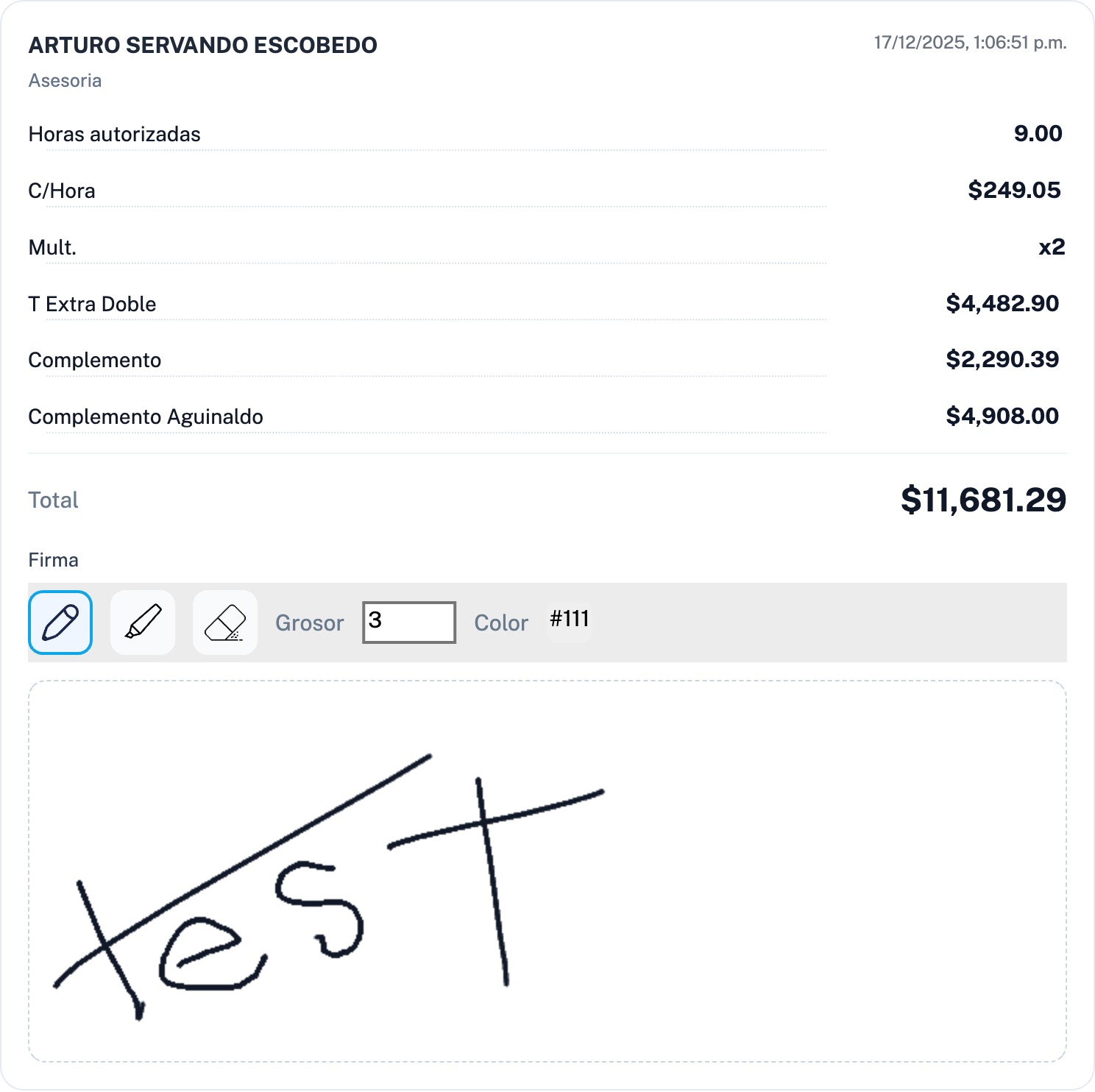Image resolution: width=1095 pixels, height=1092 pixels.
Task: Click the Horas autorizadas row label
Action: 114,135
